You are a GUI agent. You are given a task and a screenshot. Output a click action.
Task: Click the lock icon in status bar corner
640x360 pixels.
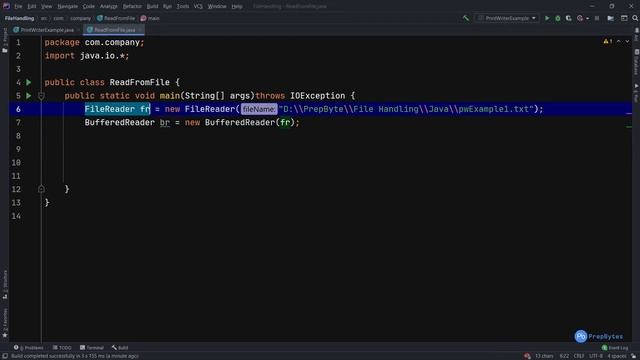pyautogui.click(x=634, y=356)
